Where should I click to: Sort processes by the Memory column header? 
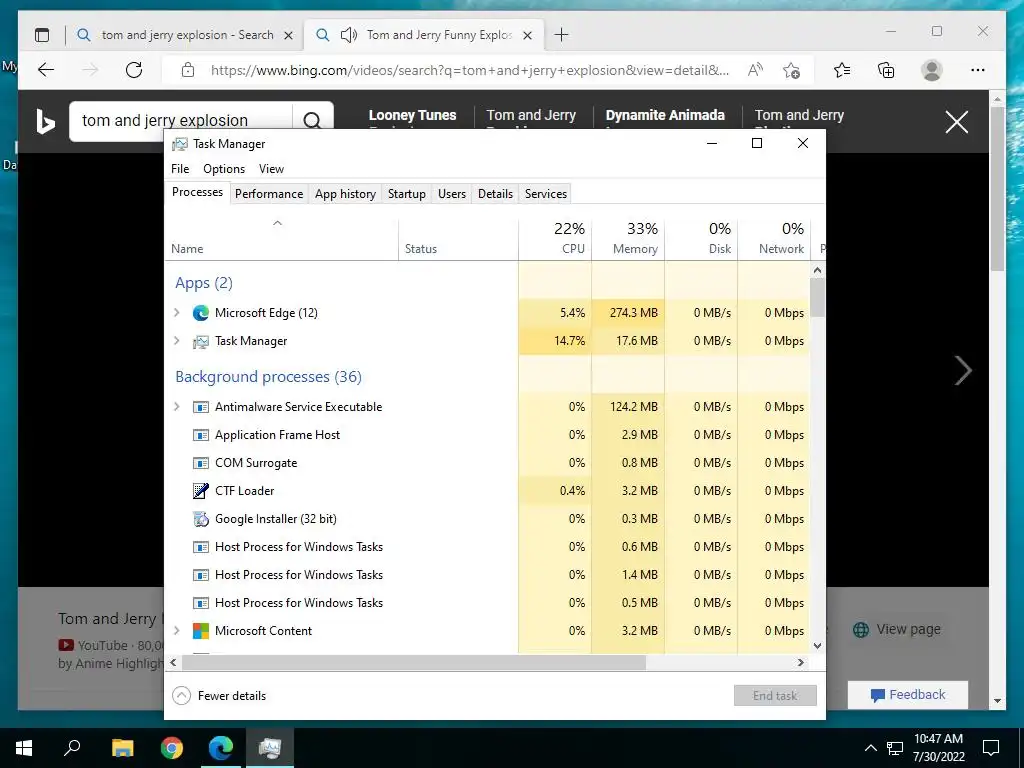628,238
